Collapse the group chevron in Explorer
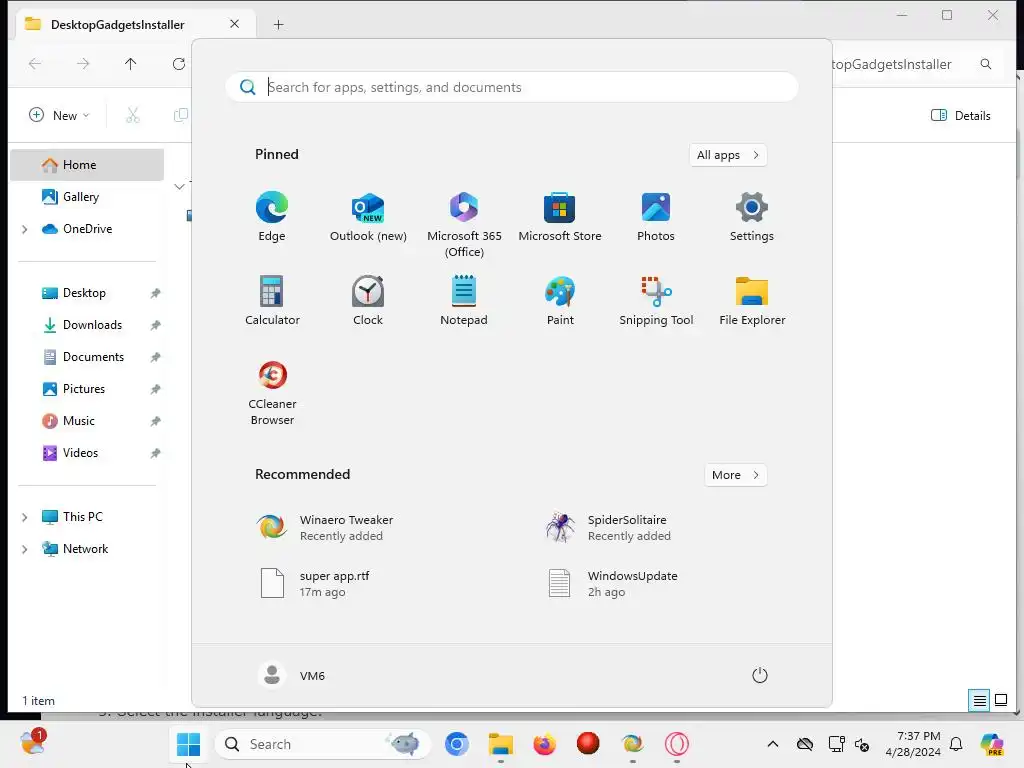The width and height of the screenshot is (1024, 768). pyautogui.click(x=179, y=187)
